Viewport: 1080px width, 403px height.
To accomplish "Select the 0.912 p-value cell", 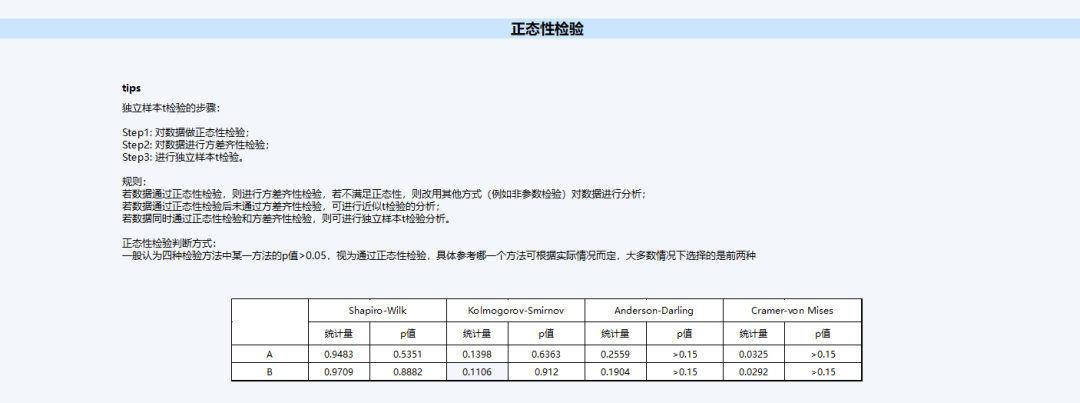I will [x=546, y=372].
